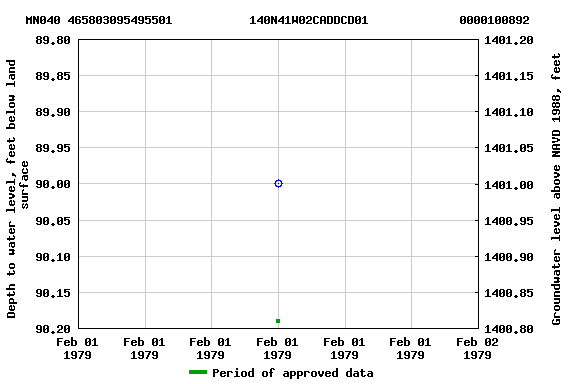Click left axis value 90.00

click(x=53, y=184)
